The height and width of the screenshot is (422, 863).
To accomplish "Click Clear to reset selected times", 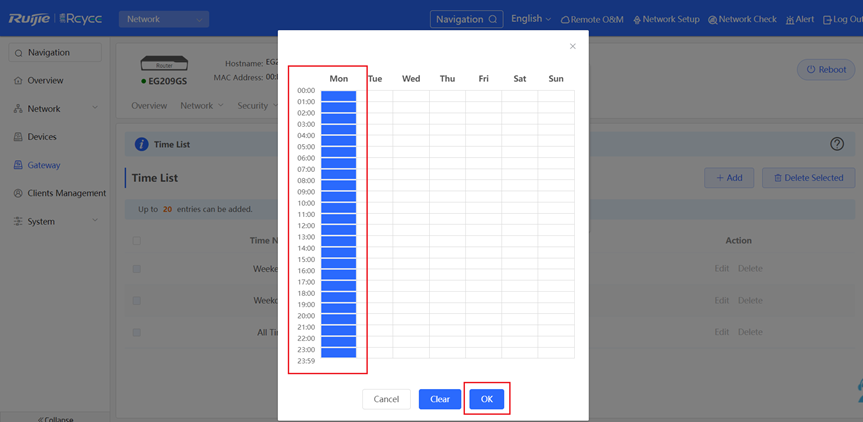I will (440, 399).
